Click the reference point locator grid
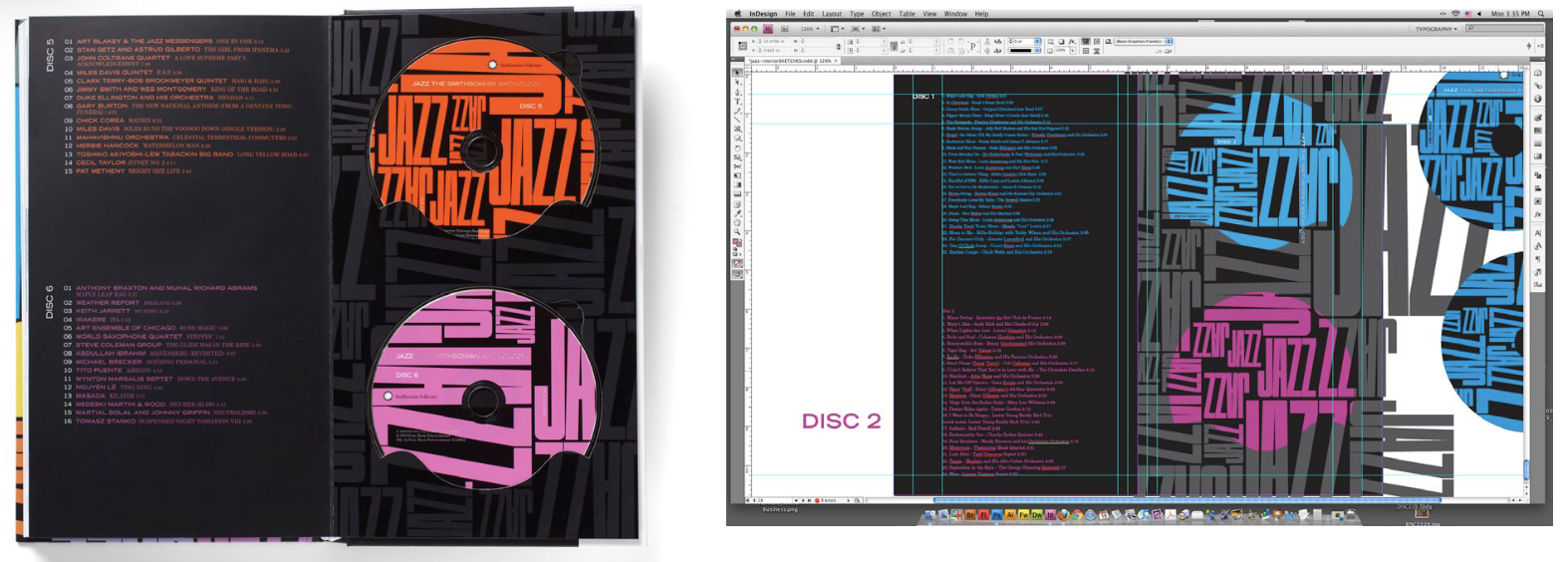This screenshot has height=562, width=1568. click(743, 46)
